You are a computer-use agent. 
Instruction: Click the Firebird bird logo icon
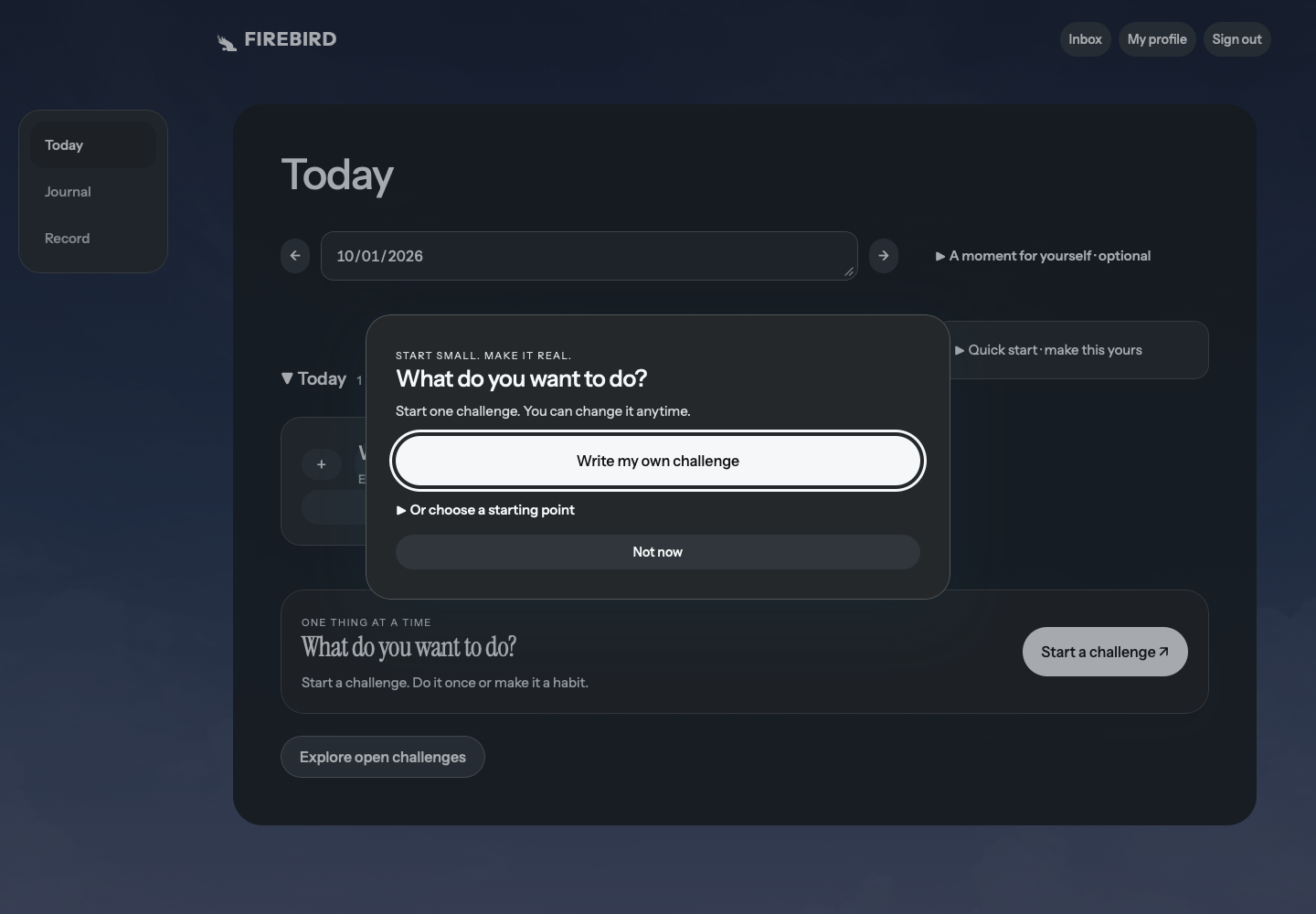(227, 42)
